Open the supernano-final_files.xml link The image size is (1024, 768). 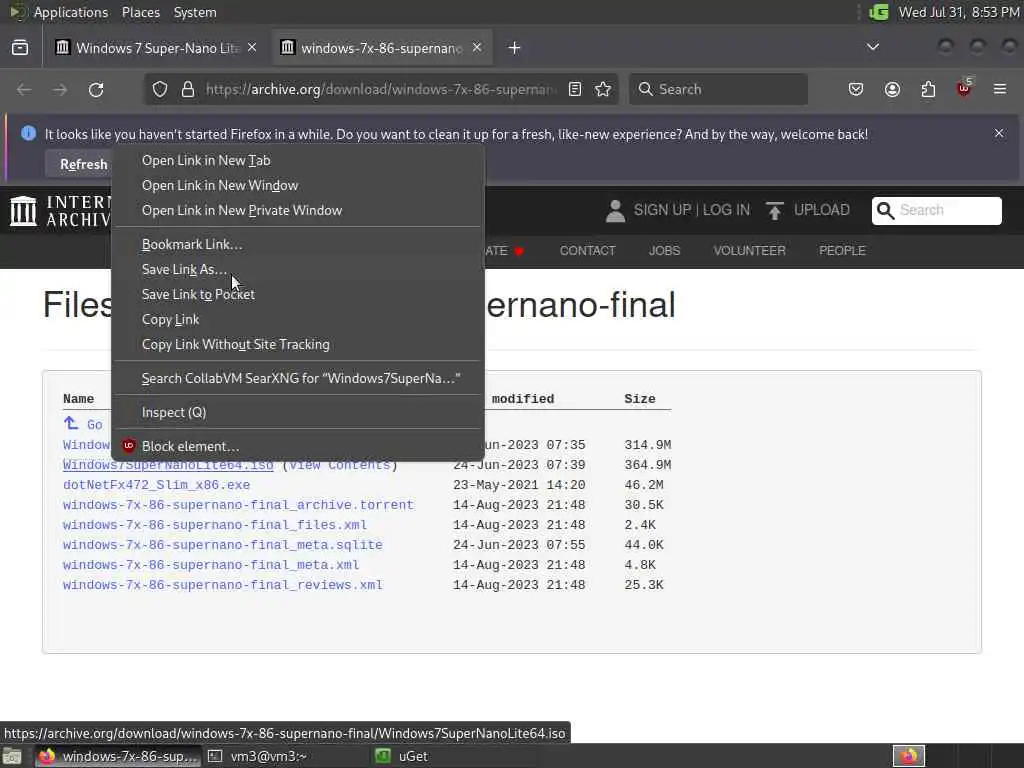[x=214, y=525]
